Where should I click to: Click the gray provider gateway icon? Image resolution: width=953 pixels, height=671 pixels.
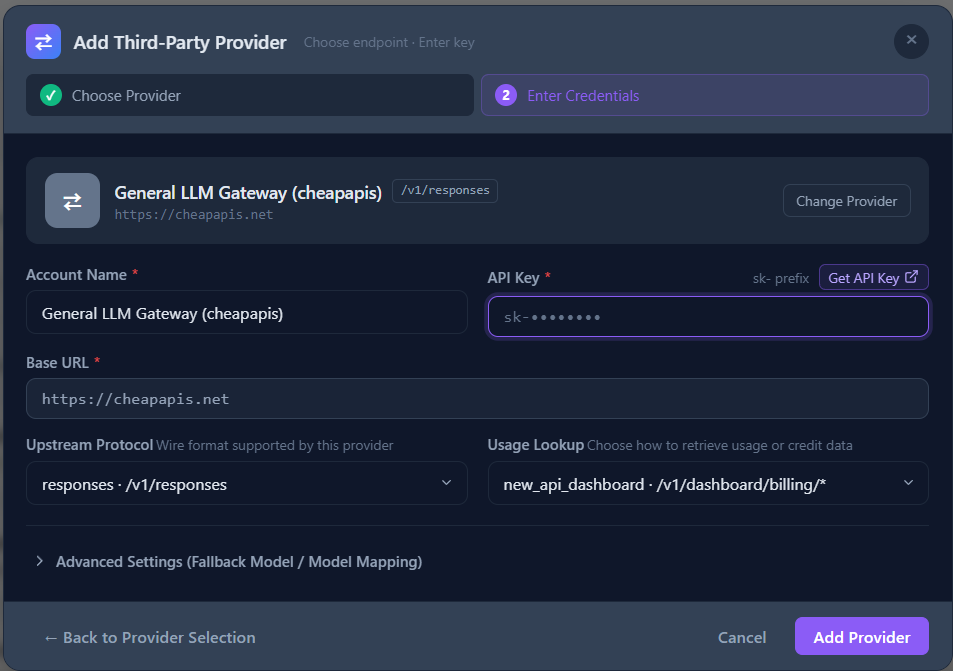click(72, 201)
